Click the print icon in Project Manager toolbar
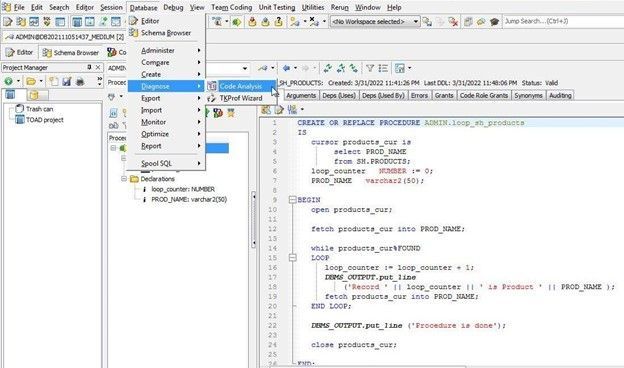The height and width of the screenshot is (368, 624). [80, 81]
